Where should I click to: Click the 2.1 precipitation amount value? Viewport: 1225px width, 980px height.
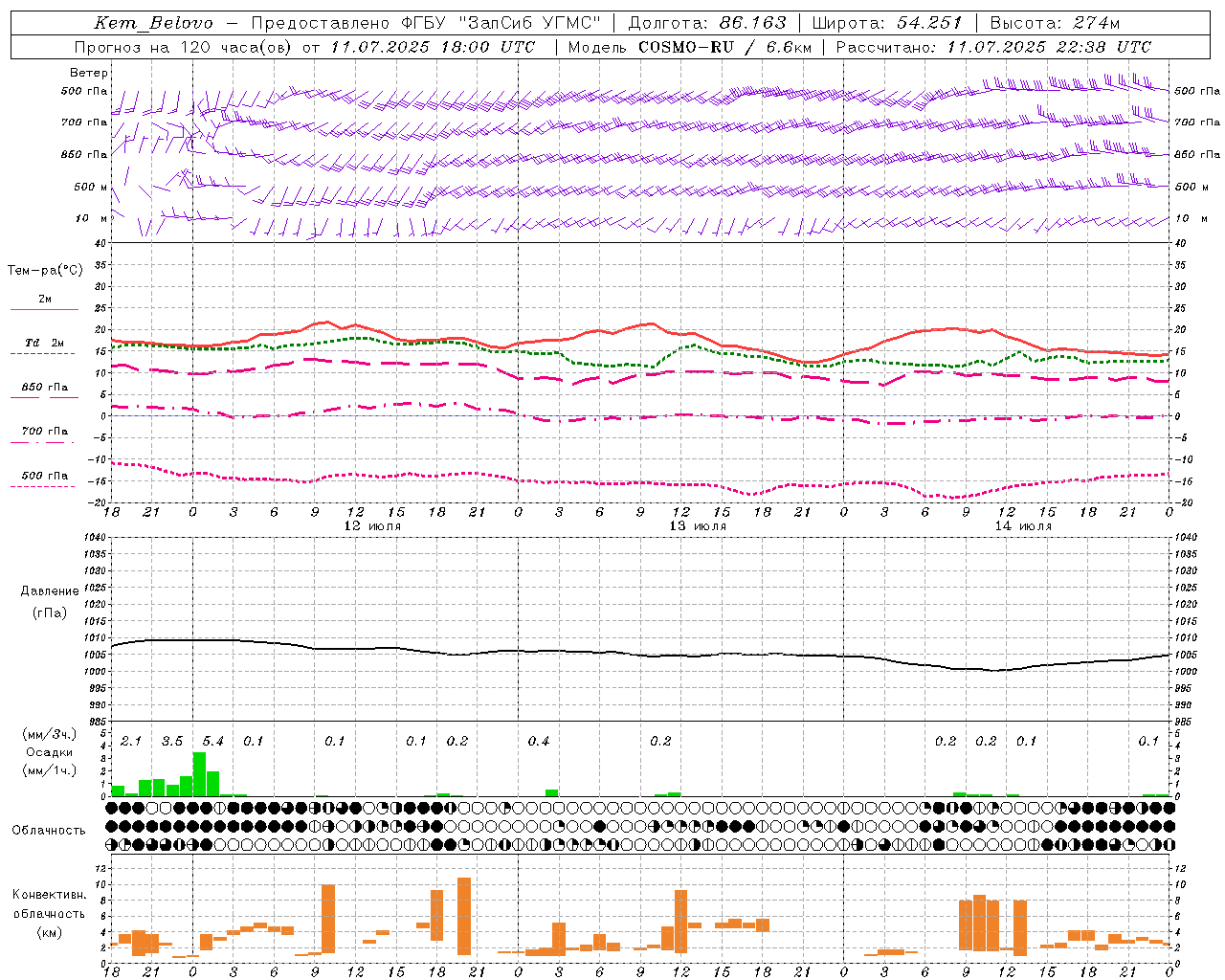(x=131, y=742)
